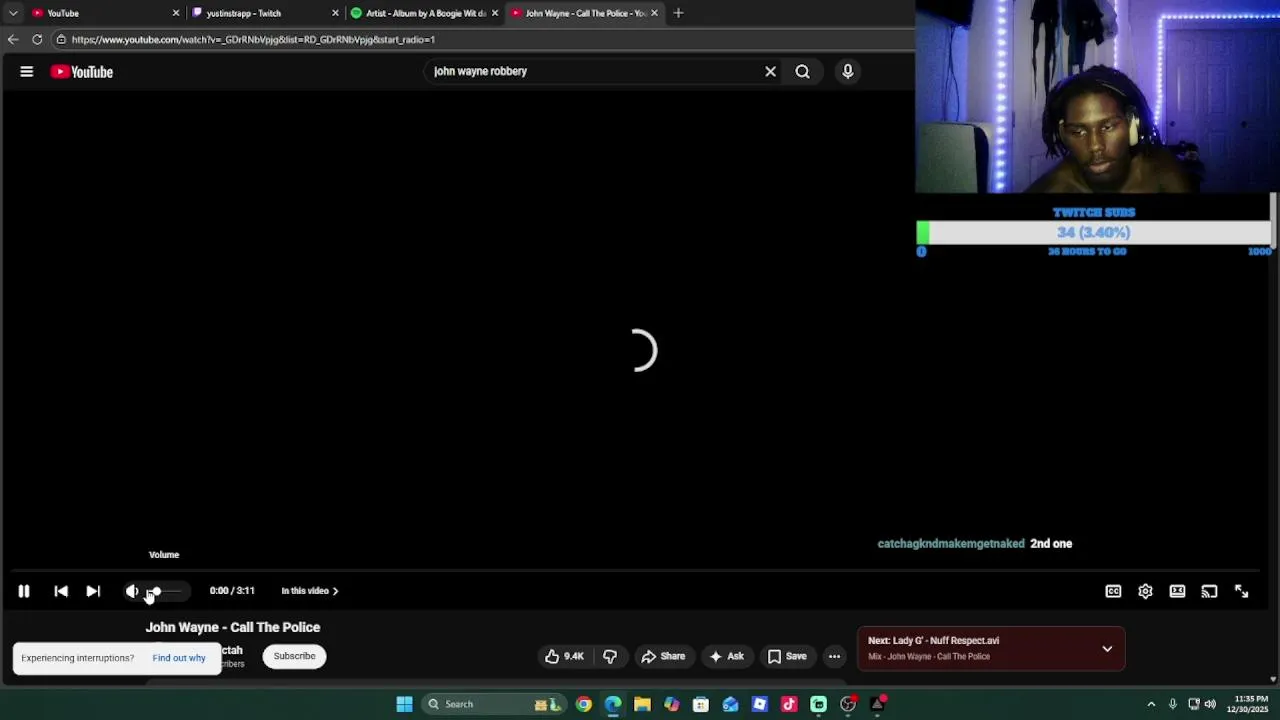Open the green chat app in taskbar
1280x720 pixels.
(818, 704)
